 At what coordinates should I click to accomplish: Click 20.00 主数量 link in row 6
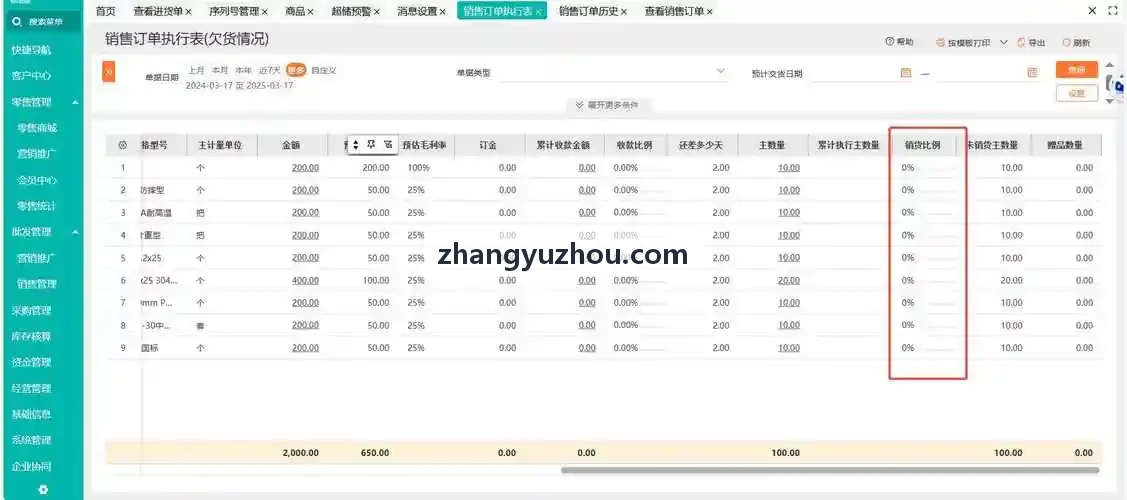(788, 280)
